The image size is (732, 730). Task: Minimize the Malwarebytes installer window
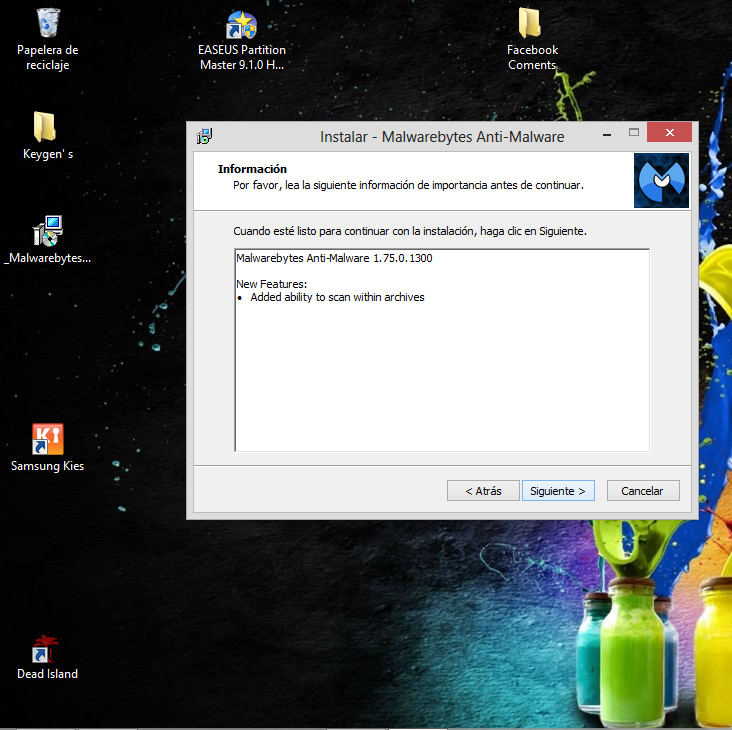click(x=607, y=134)
